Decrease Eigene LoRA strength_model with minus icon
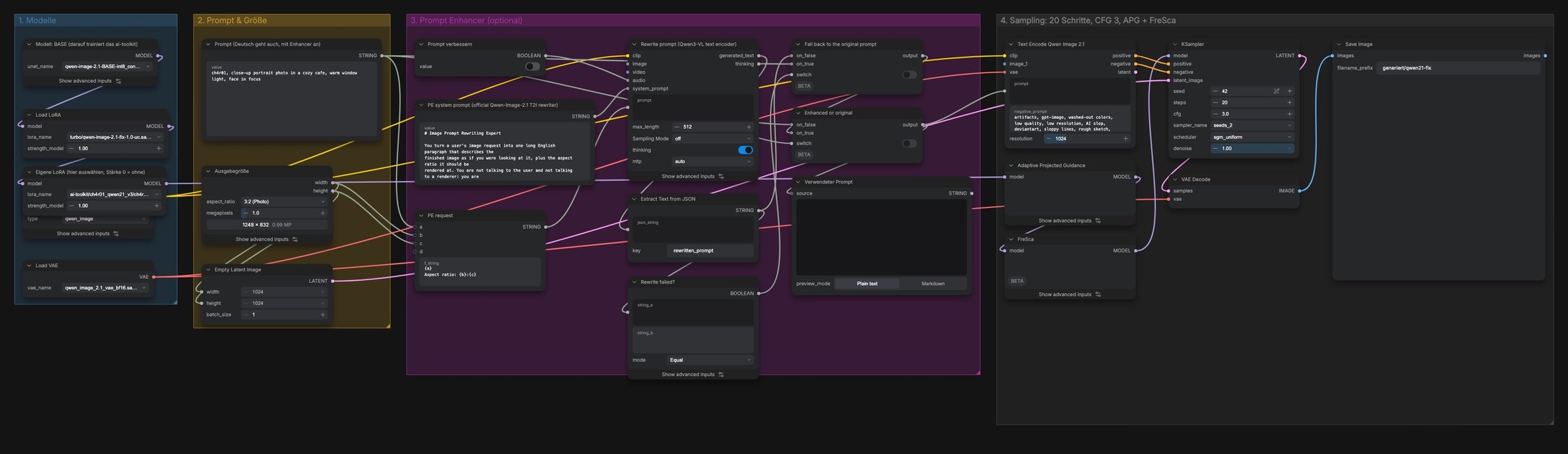 pos(72,206)
